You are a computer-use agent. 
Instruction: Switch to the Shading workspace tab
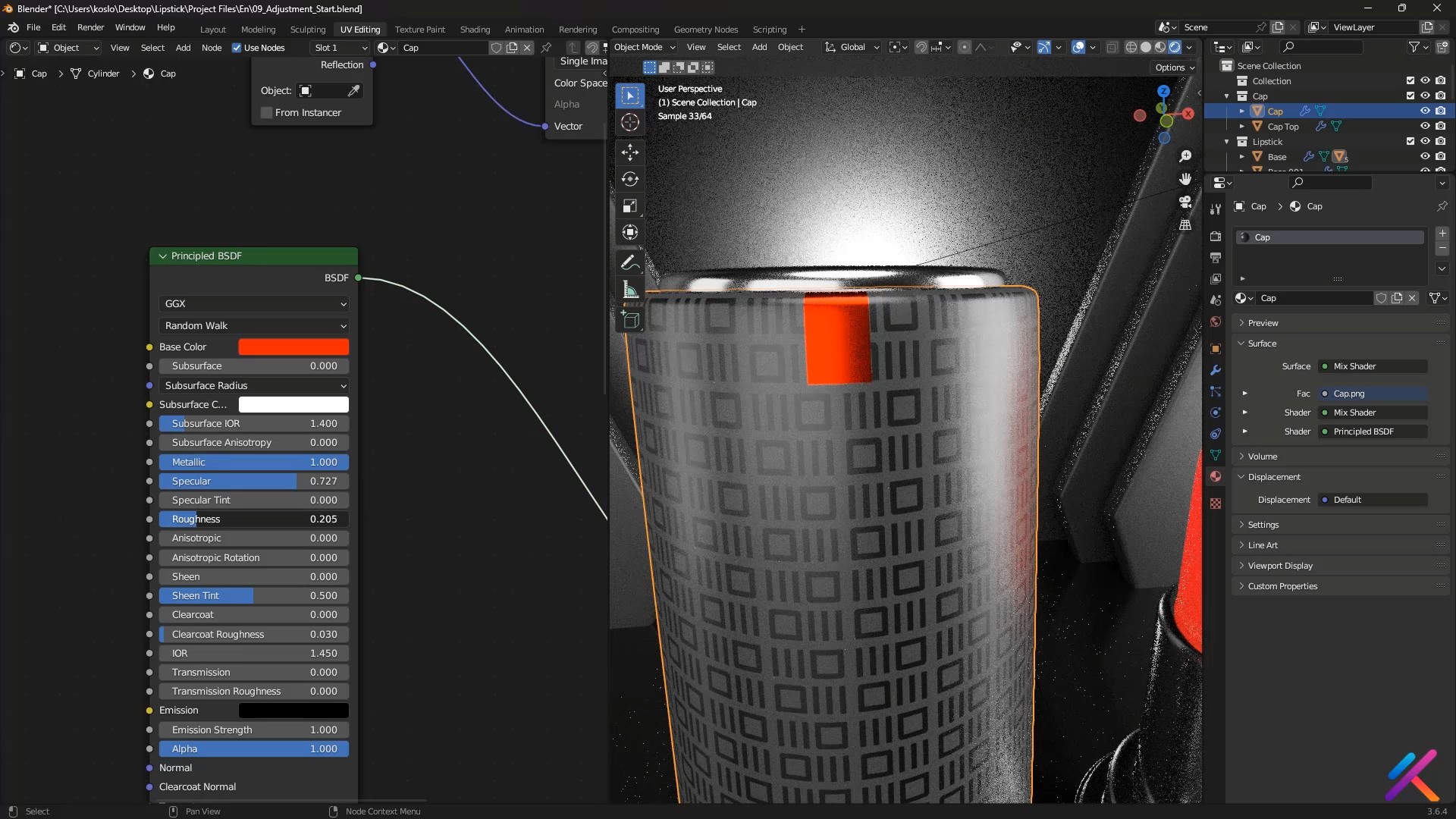click(475, 30)
